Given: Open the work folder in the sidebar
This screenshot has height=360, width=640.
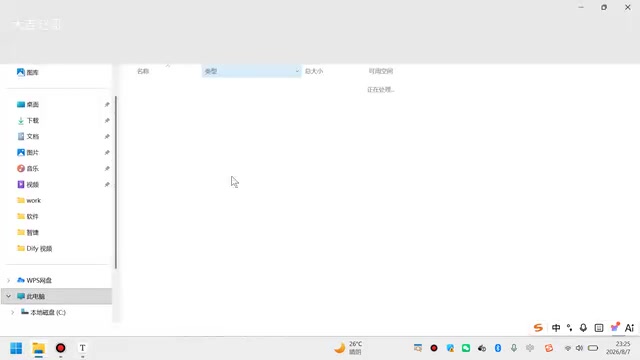Looking at the screenshot, I should [x=29, y=200].
